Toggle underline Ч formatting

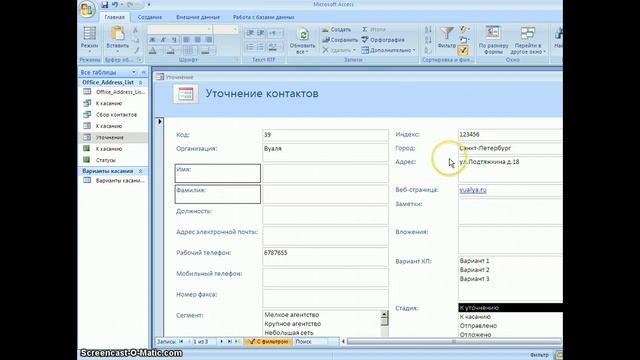pos(173,40)
